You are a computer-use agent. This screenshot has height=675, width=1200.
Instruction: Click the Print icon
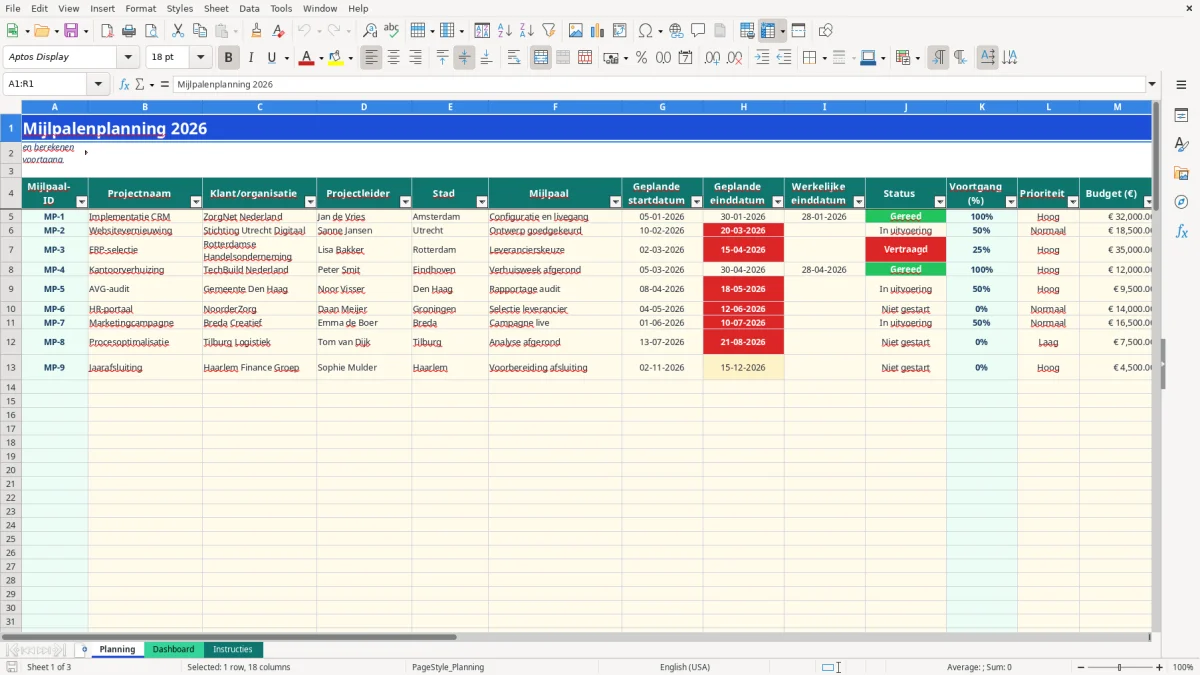pos(129,31)
